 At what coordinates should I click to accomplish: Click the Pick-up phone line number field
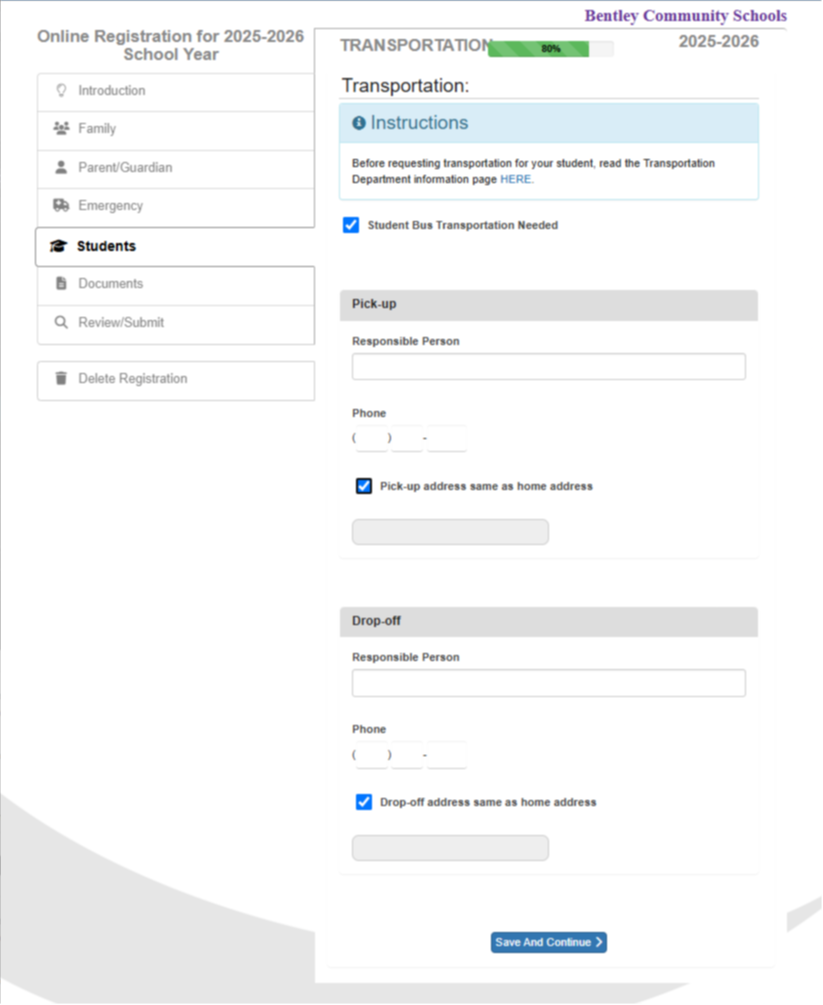pos(447,438)
